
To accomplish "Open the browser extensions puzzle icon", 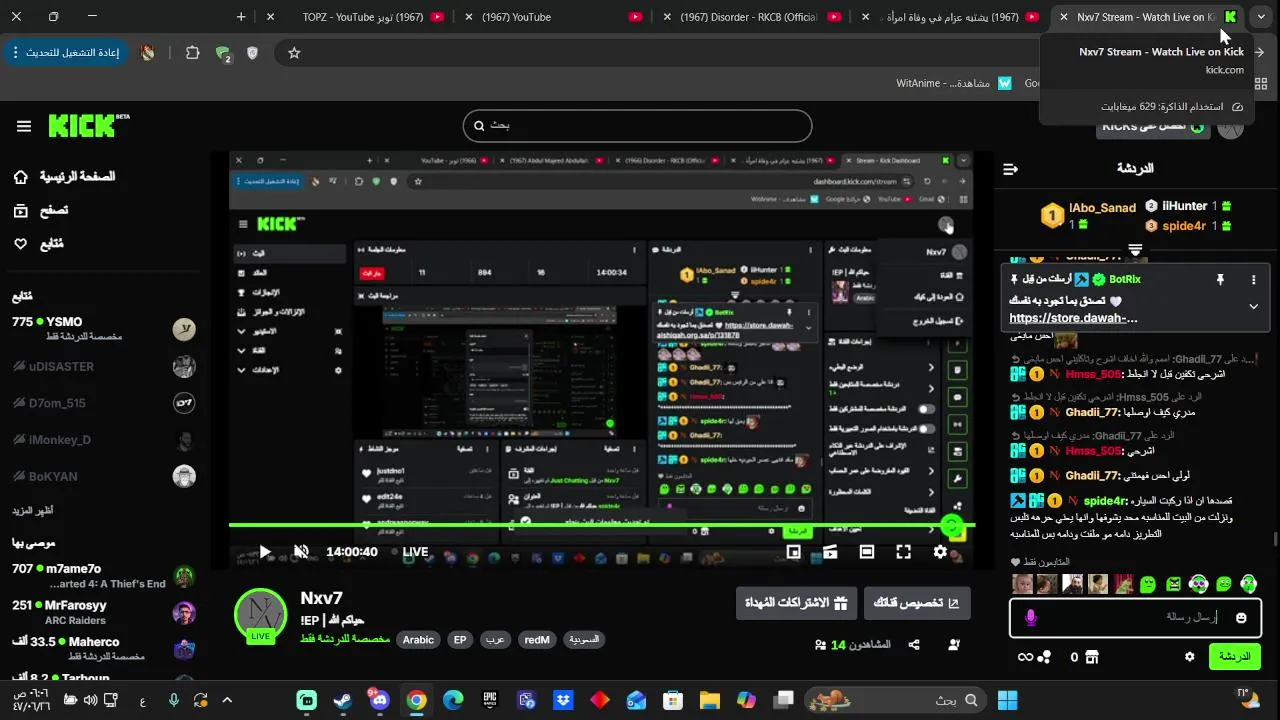I will pyautogui.click(x=192, y=53).
